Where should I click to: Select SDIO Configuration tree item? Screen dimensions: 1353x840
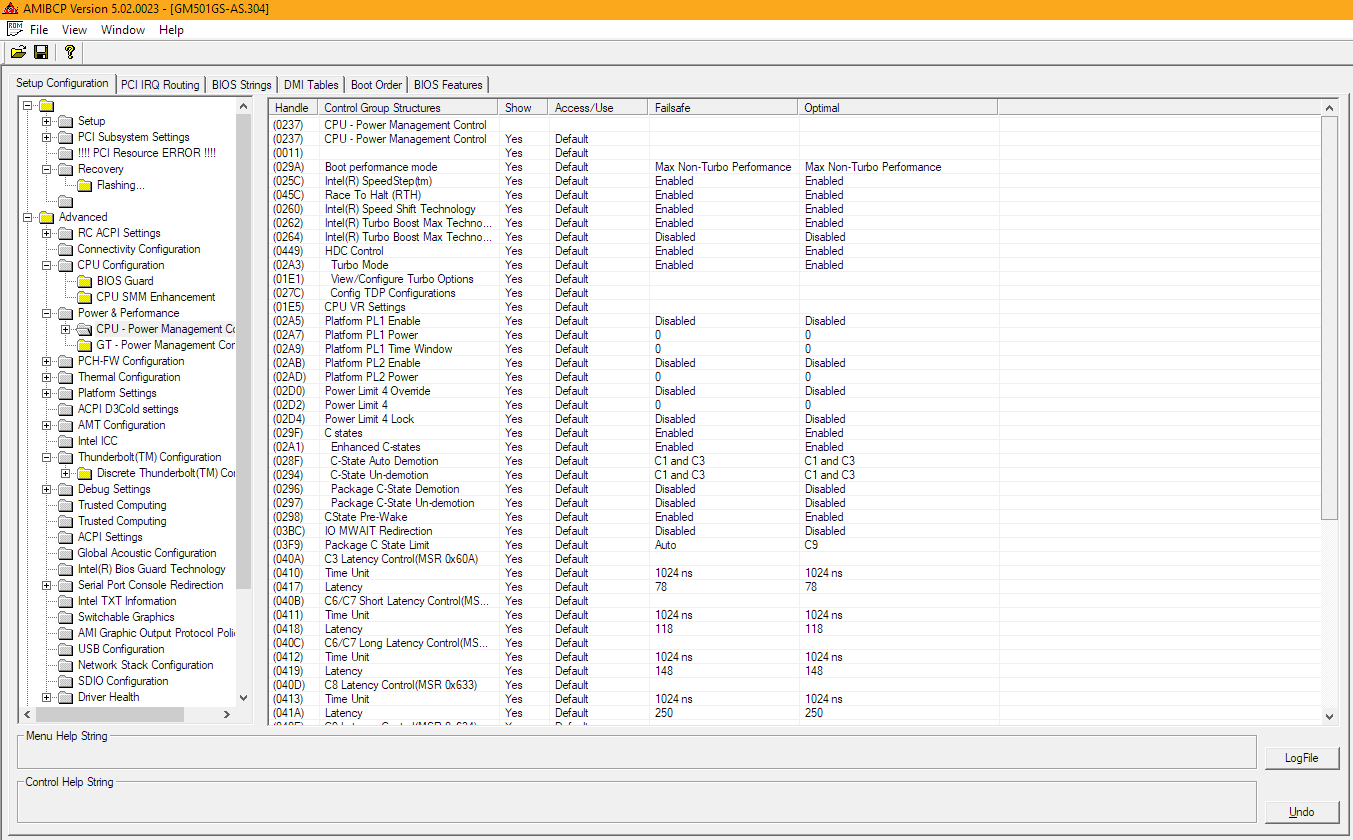point(123,681)
